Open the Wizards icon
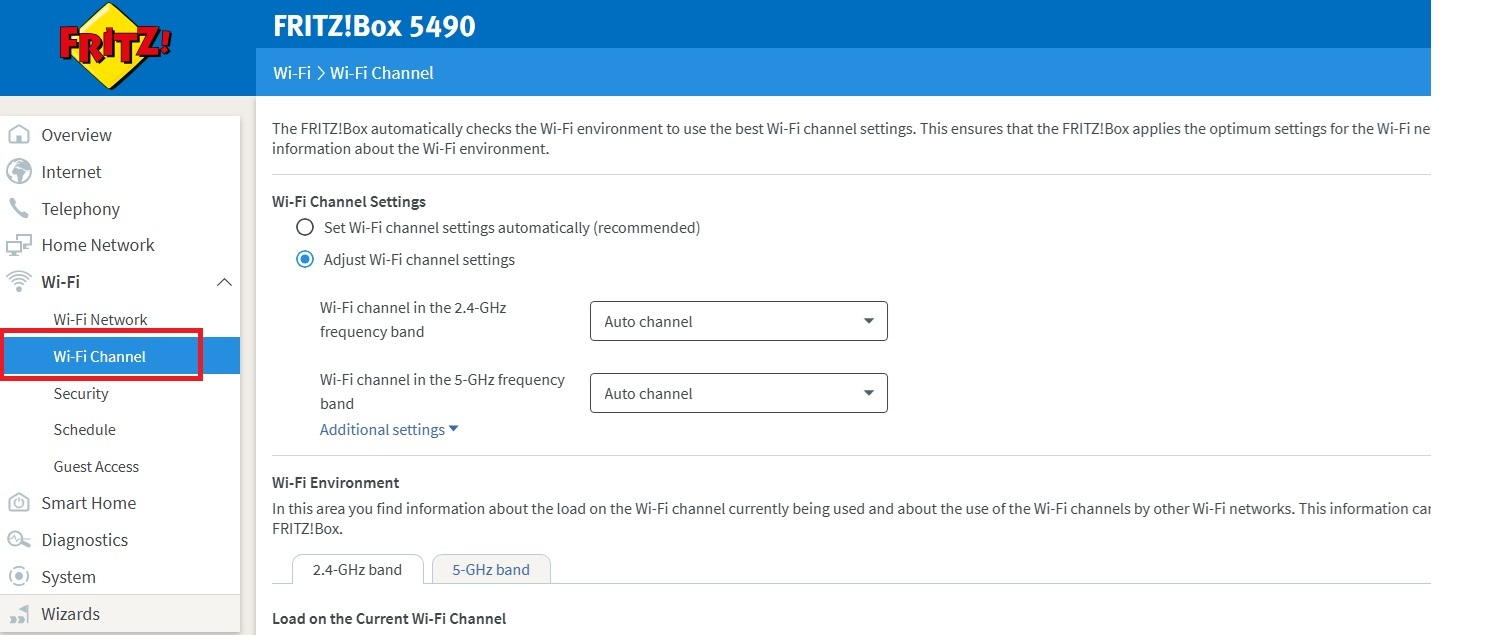This screenshot has width=1500, height=639. (19, 614)
